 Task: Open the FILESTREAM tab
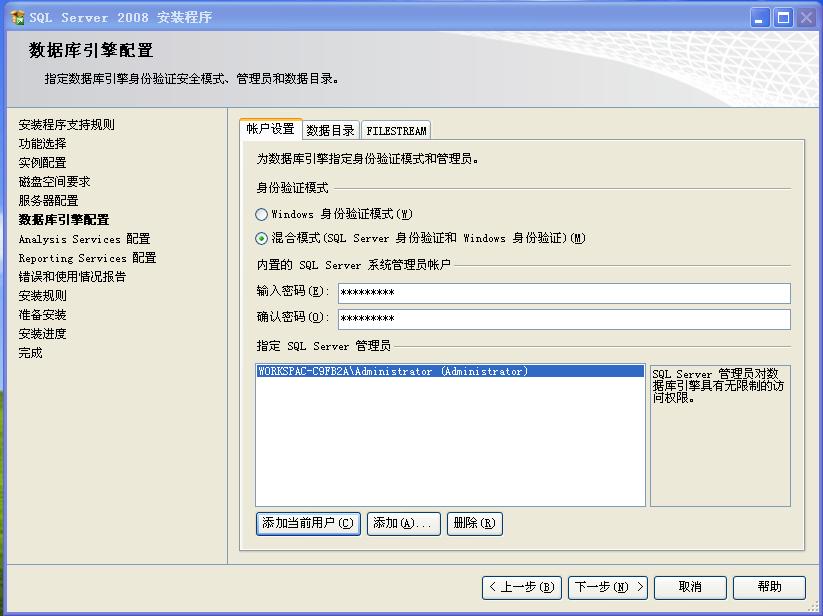pos(398,129)
